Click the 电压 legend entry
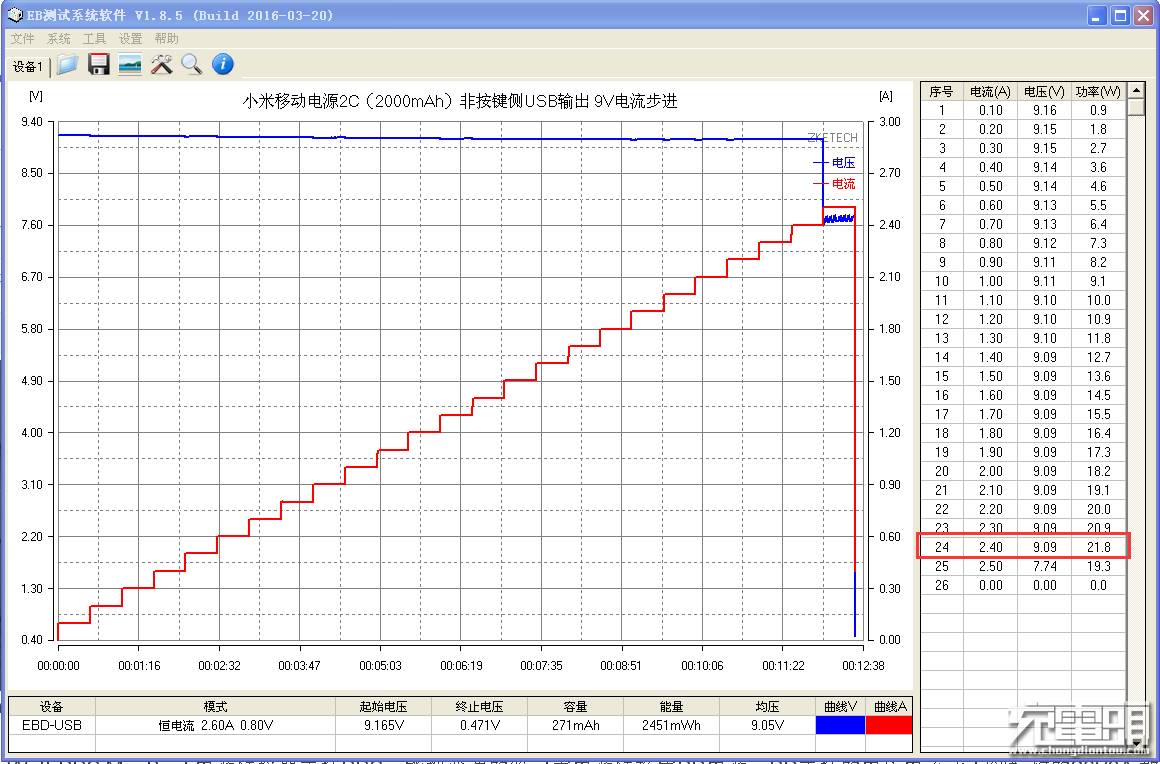This screenshot has width=1160, height=764. point(834,163)
